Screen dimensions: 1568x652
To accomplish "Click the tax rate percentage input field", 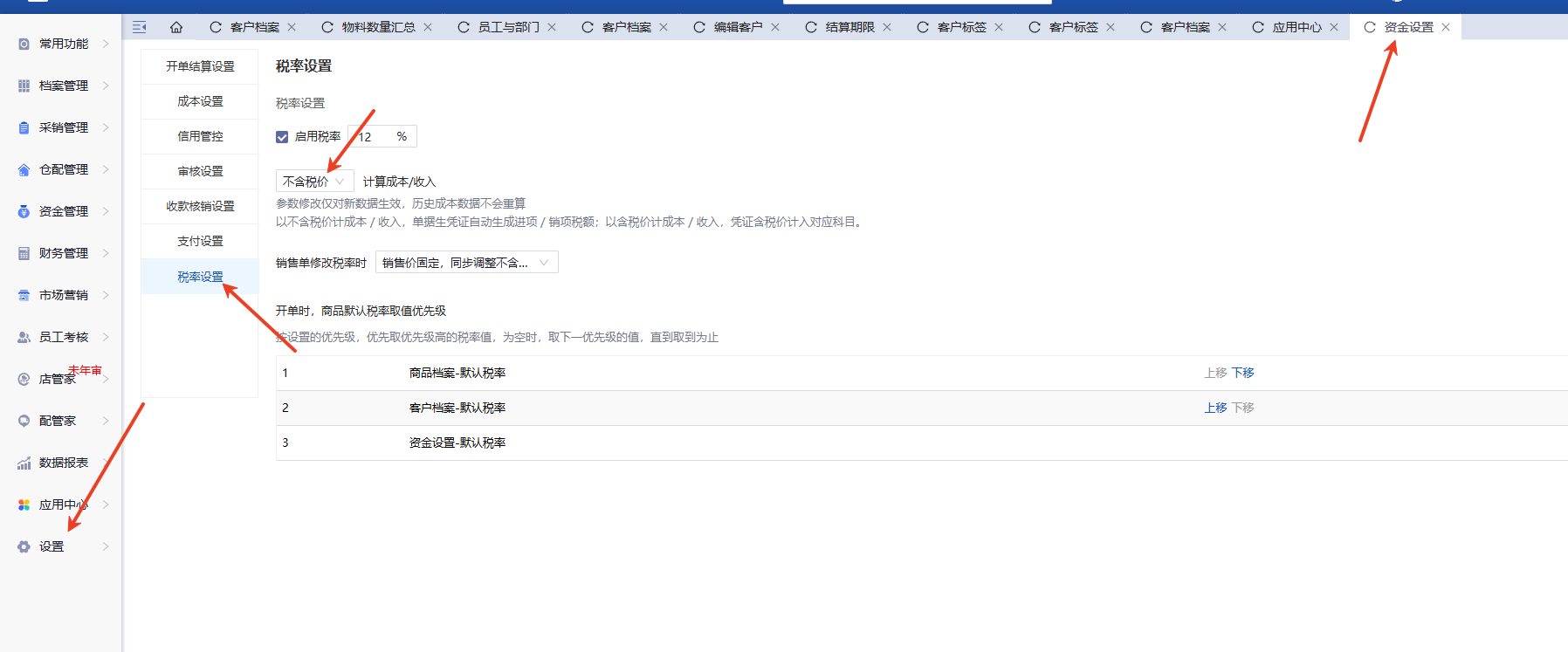I will coord(374,137).
